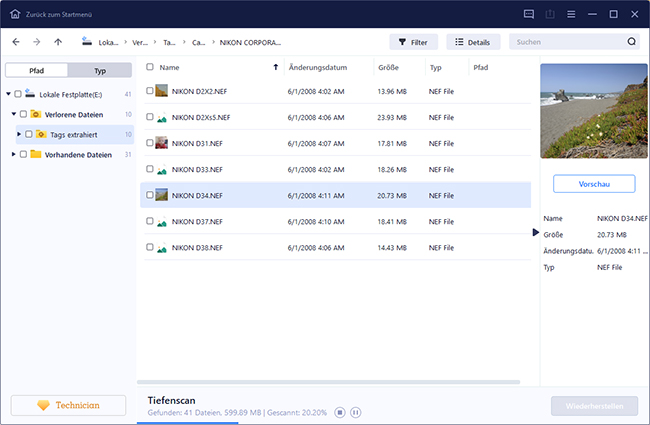Viewport: 650px width, 425px height.
Task: Click the drive icon in breadcrumb
Action: coord(87,41)
